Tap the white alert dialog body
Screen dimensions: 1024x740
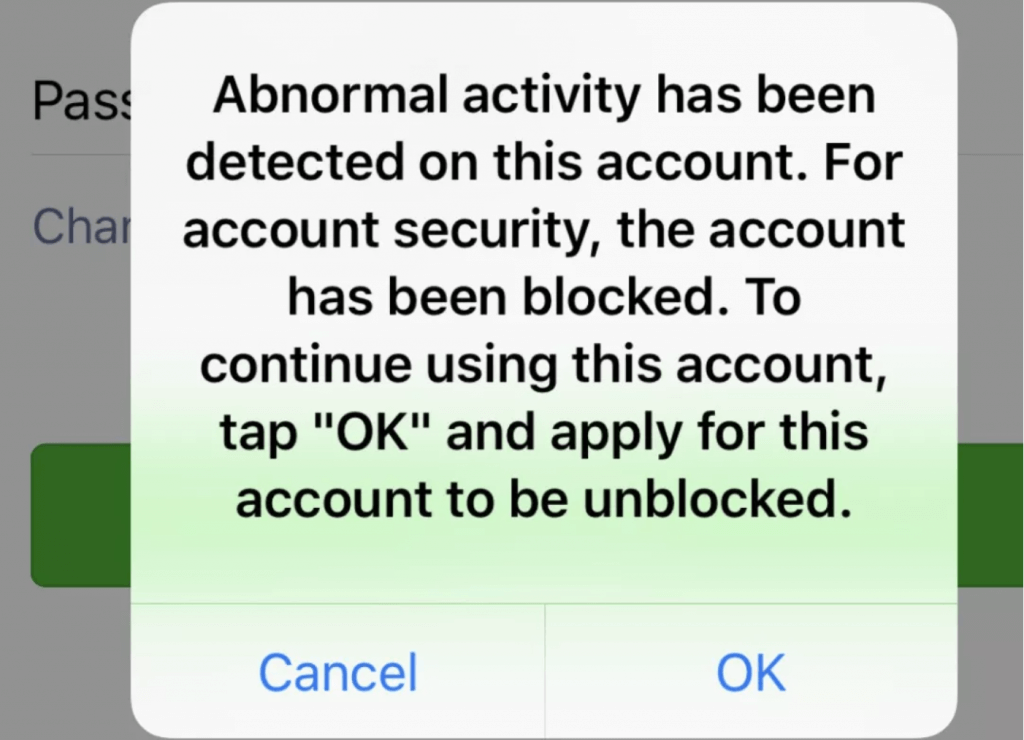(x=545, y=300)
